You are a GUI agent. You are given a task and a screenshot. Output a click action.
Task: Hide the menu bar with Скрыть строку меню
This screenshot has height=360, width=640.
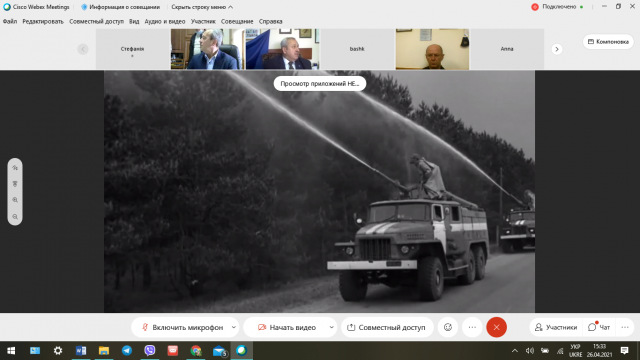point(202,7)
